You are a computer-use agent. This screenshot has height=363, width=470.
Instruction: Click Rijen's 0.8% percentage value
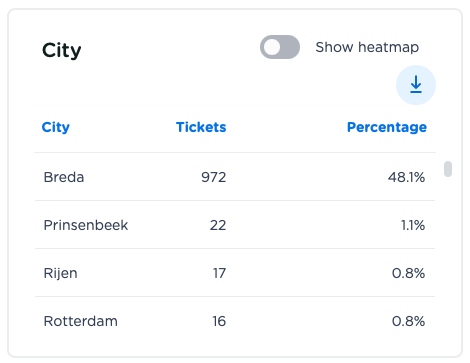click(x=408, y=273)
